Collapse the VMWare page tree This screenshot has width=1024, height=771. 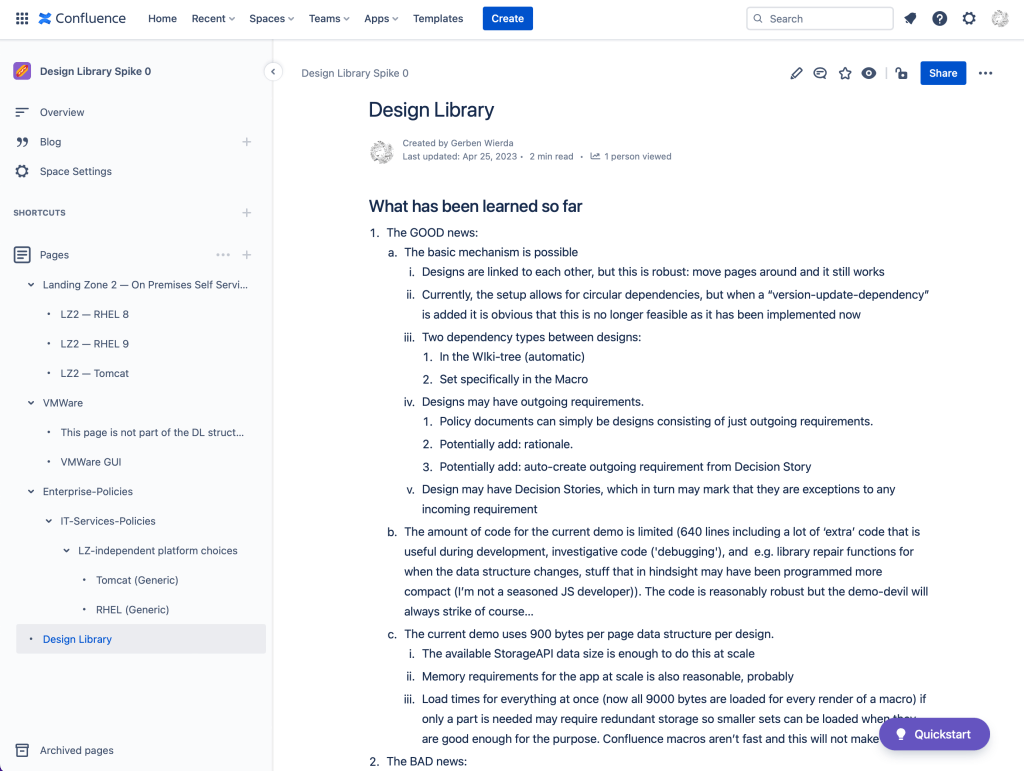[31, 403]
